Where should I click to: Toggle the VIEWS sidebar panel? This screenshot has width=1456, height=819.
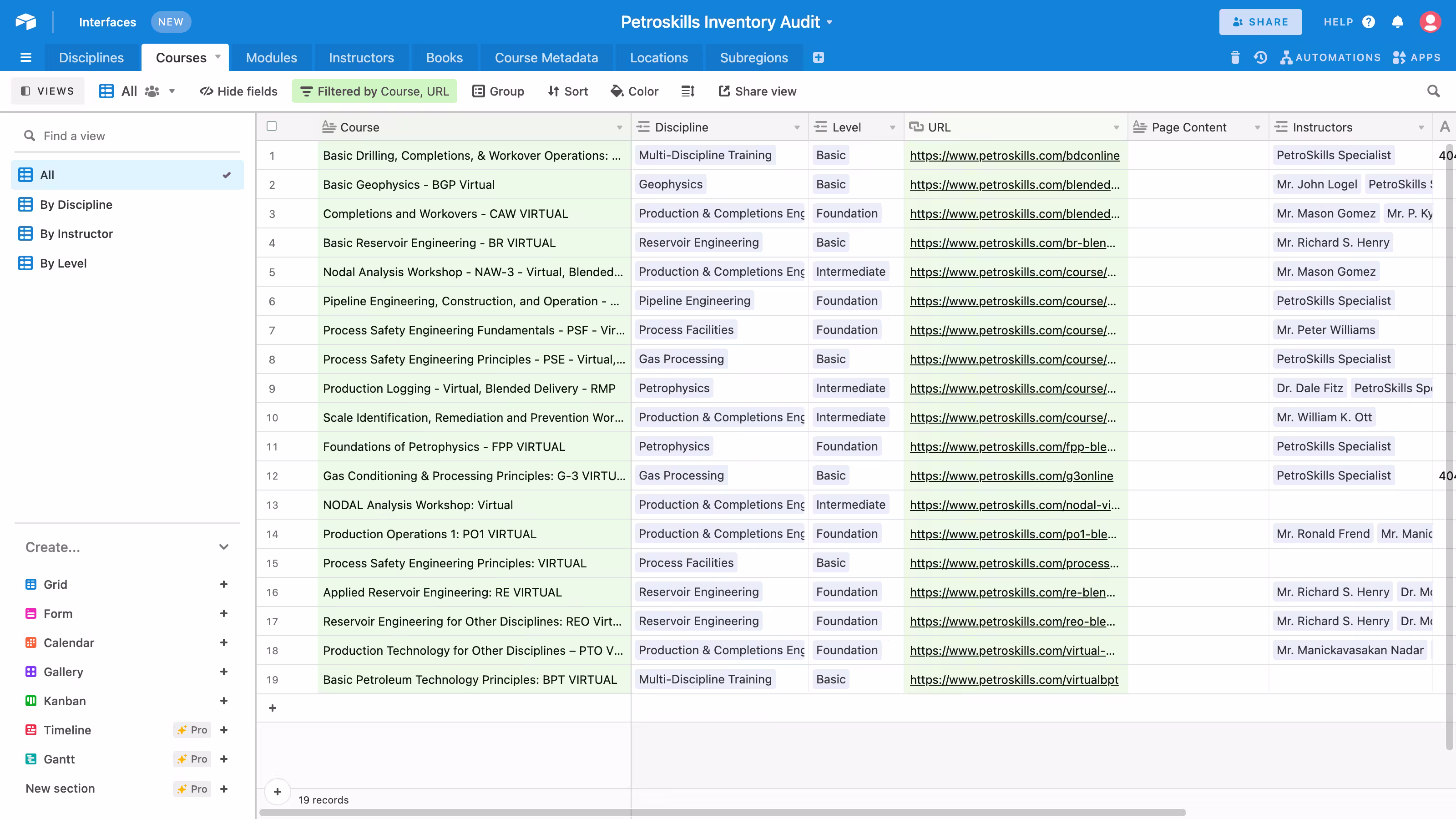(x=47, y=91)
